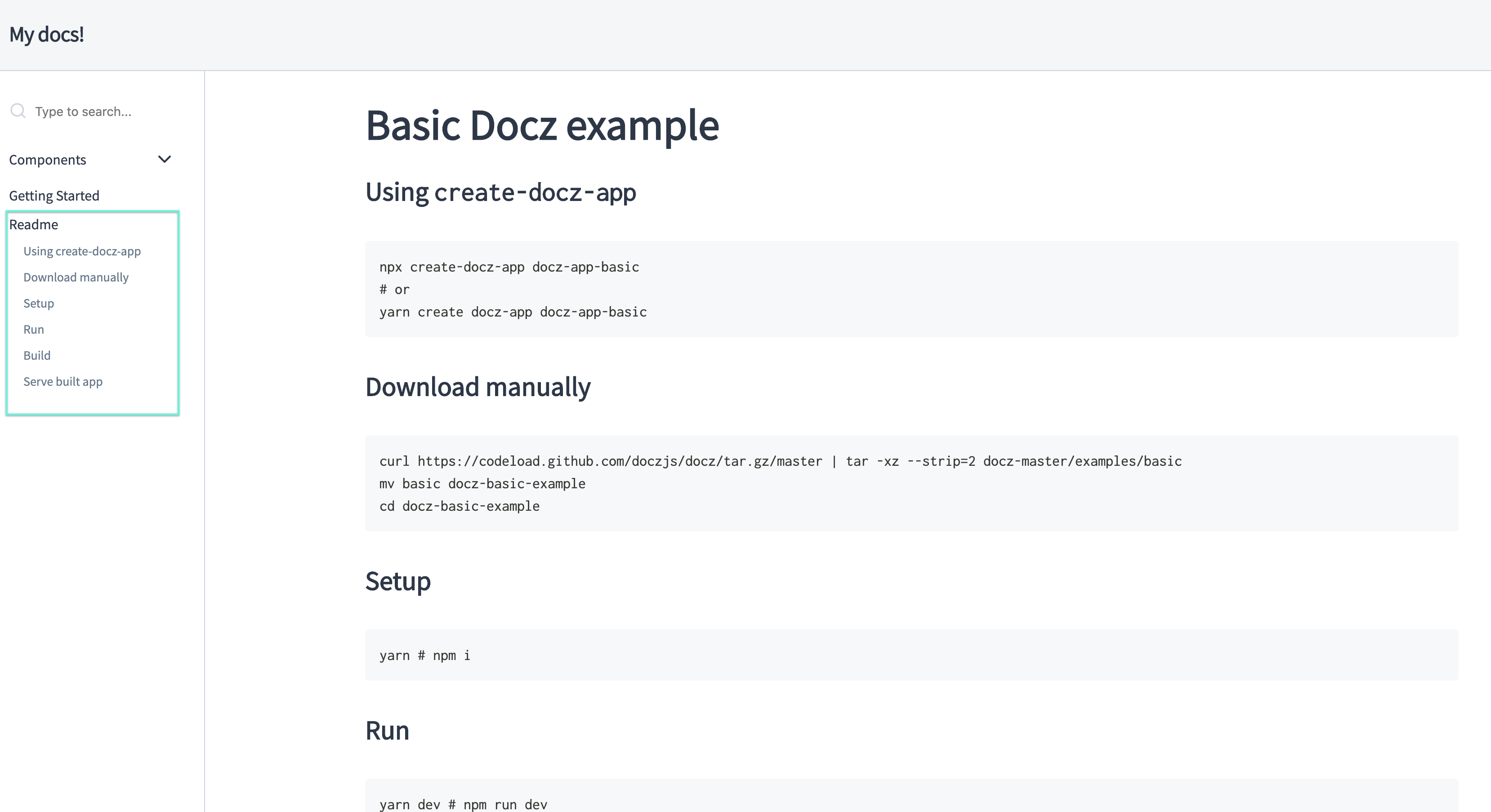Click the large Run content heading
Screen dimensions: 1491x812
pos(387,730)
